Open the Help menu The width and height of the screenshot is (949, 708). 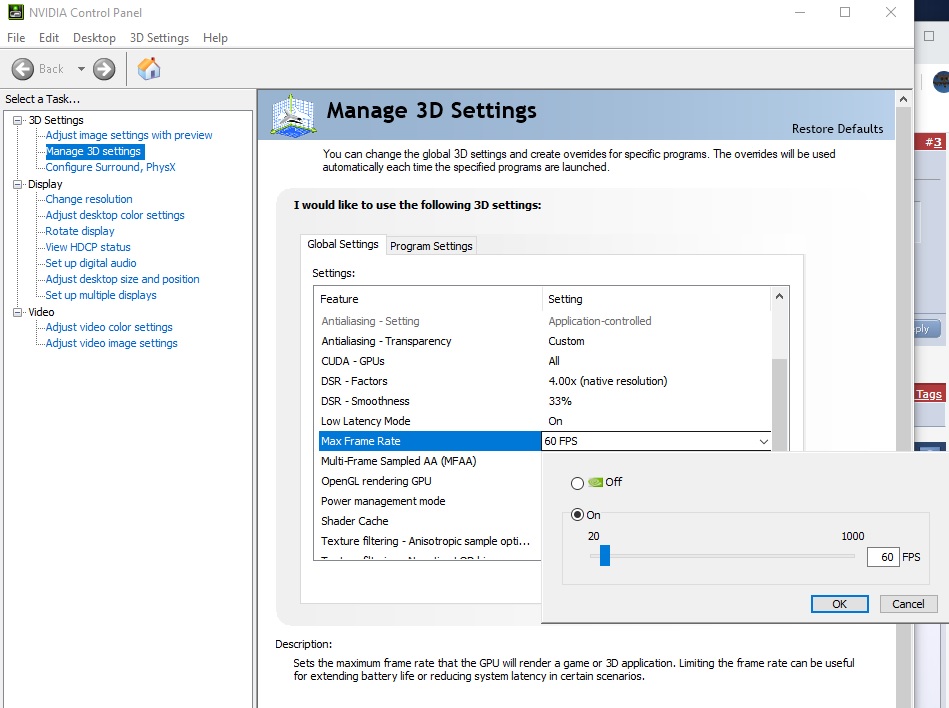(x=215, y=38)
